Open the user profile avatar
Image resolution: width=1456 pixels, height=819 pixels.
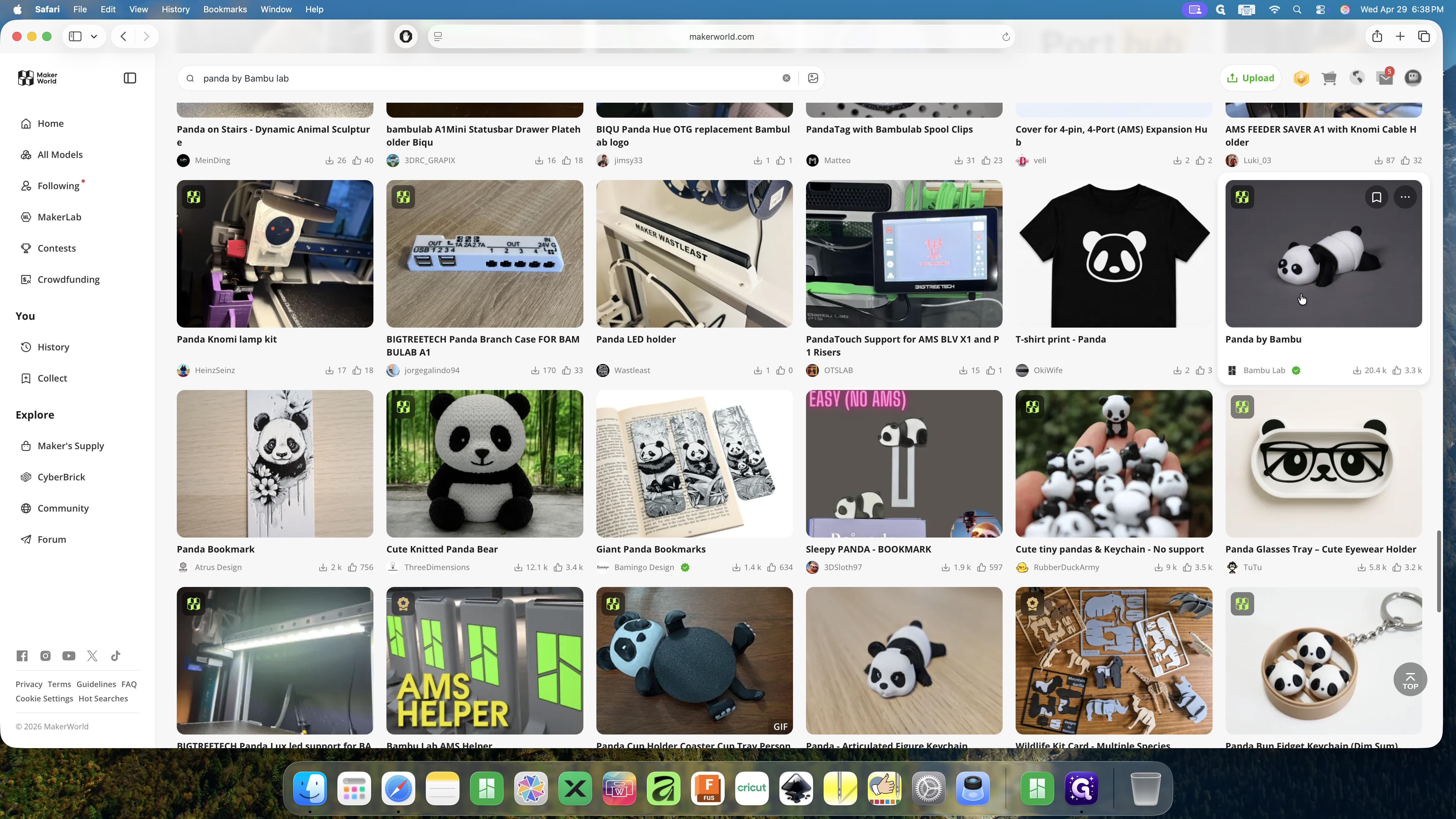point(1413,78)
